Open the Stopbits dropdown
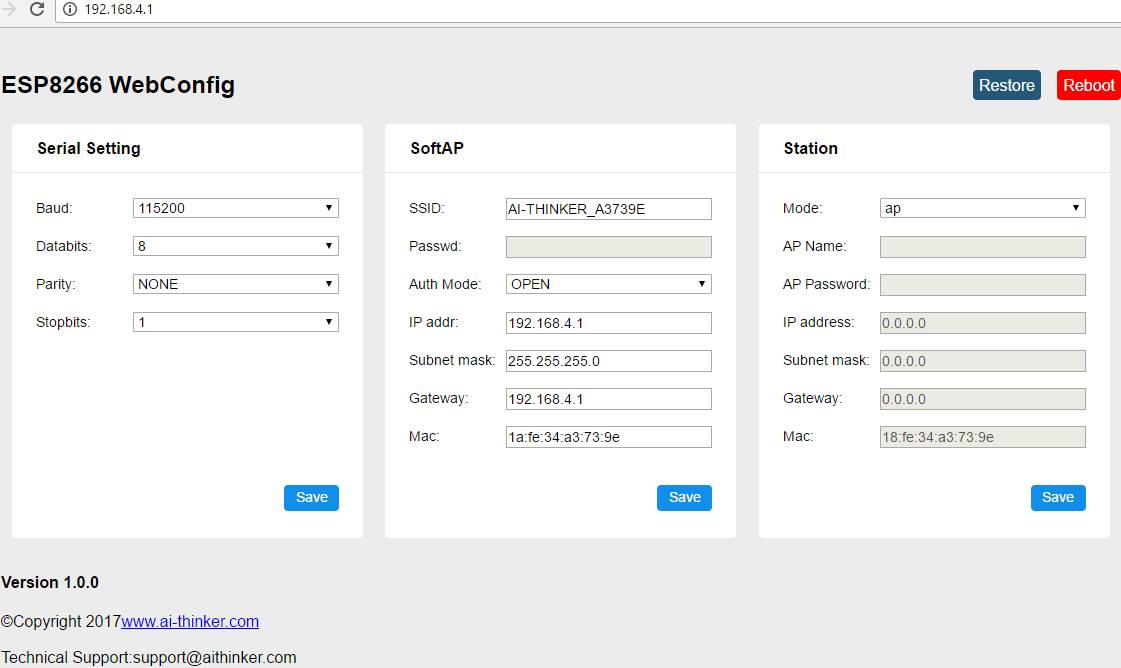Image resolution: width=1121 pixels, height=668 pixels. (236, 322)
